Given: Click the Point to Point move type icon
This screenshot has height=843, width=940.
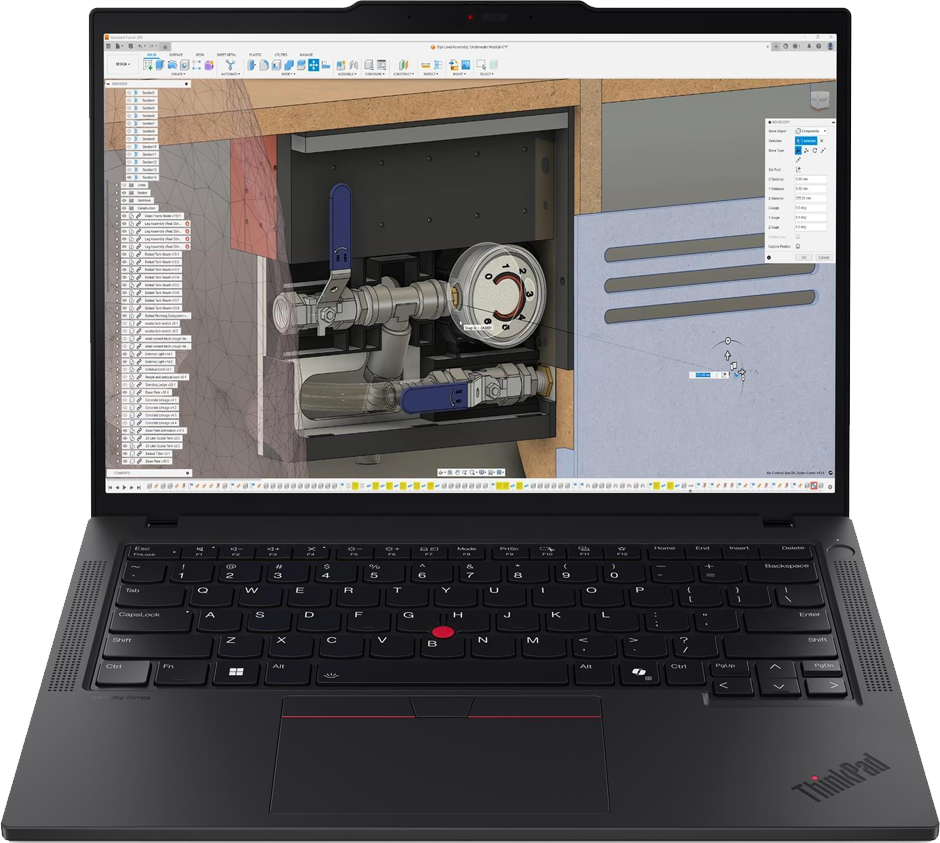Looking at the screenshot, I should pyautogui.click(x=823, y=150).
